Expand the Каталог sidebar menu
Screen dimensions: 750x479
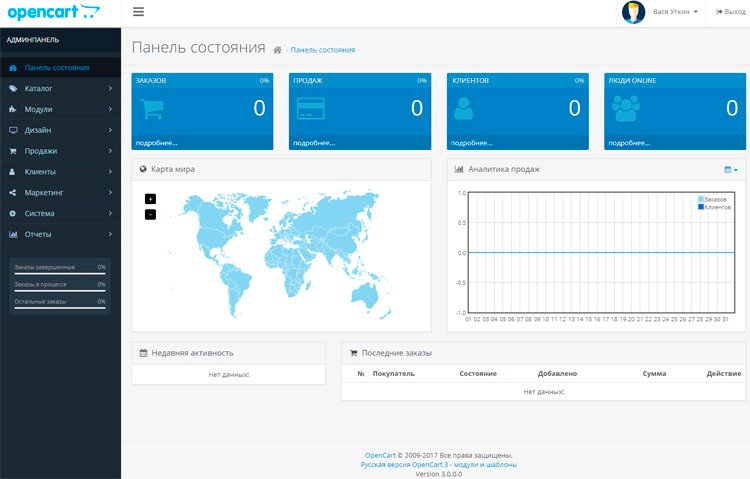[60, 89]
